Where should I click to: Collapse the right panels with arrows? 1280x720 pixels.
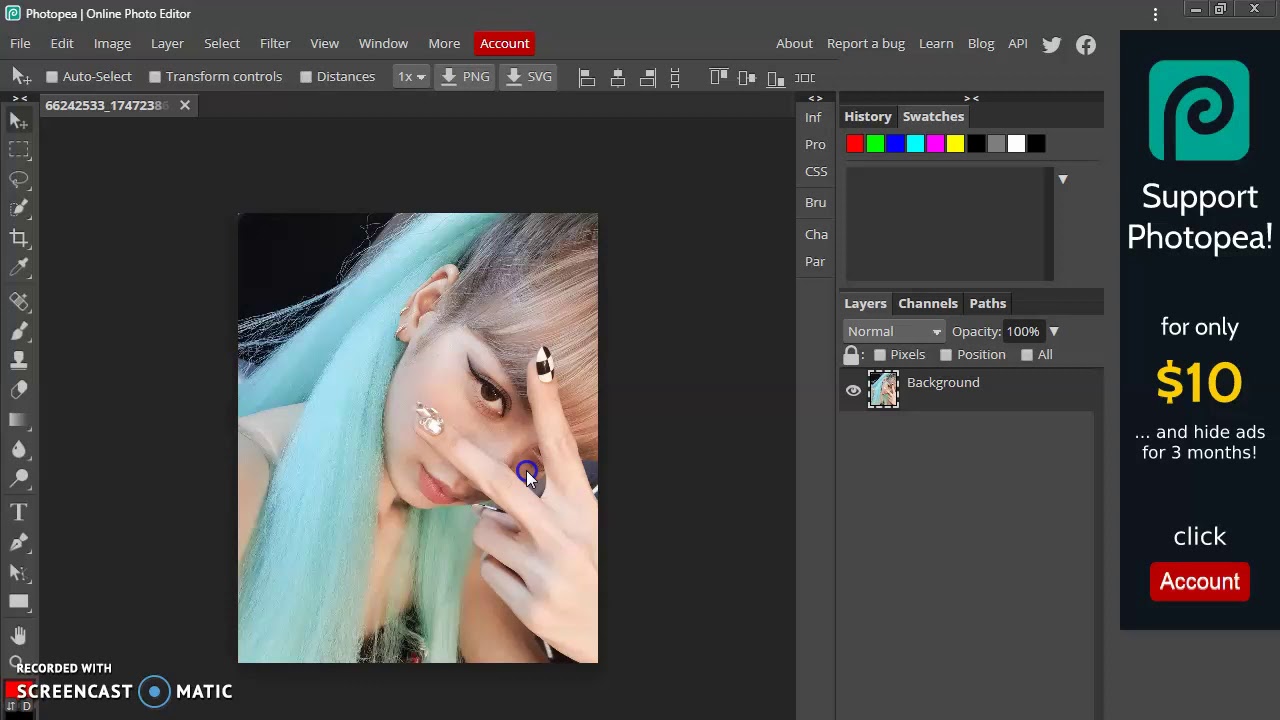(x=971, y=98)
